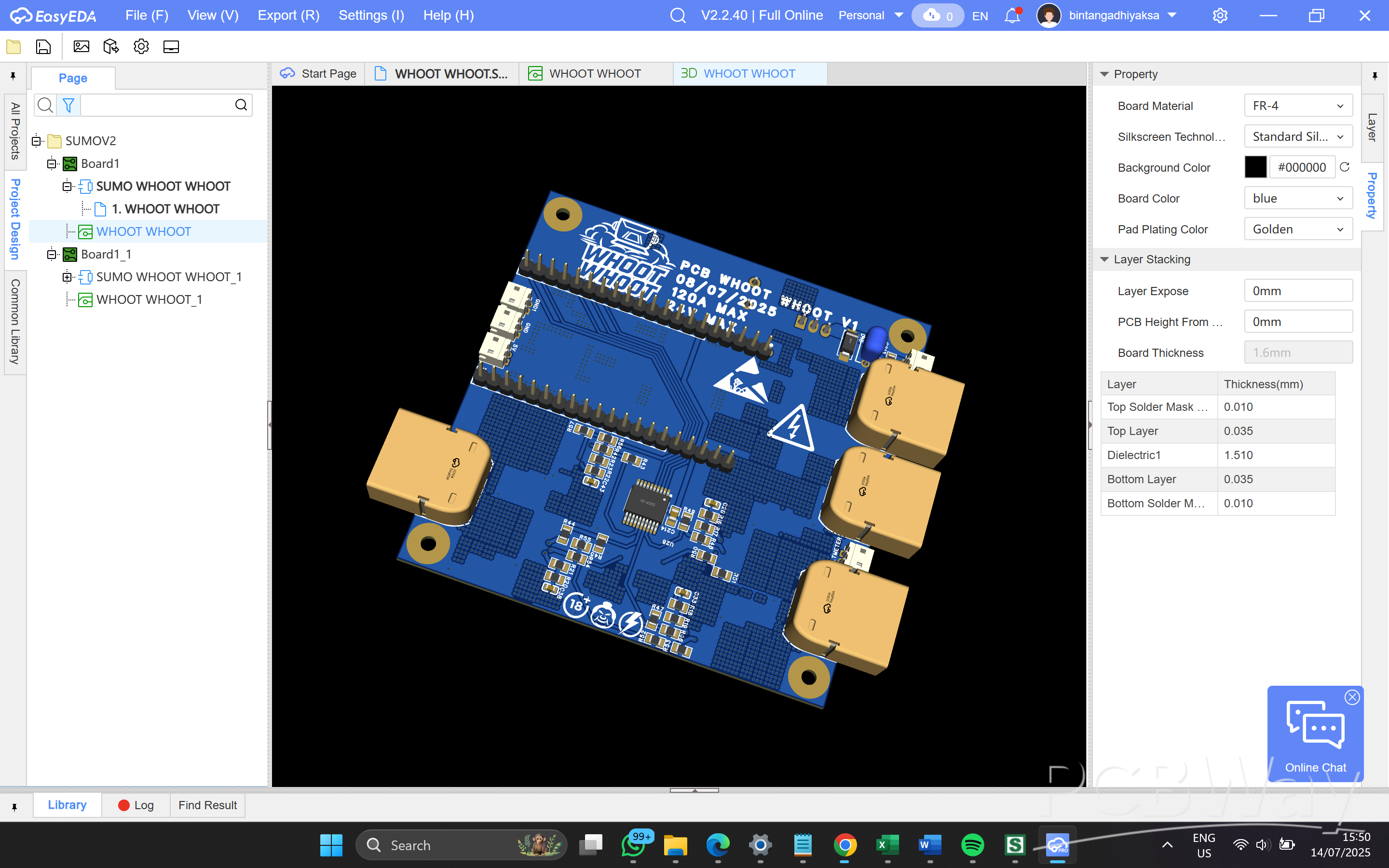
Task: Open the title bar settings gear
Action: (1220, 15)
